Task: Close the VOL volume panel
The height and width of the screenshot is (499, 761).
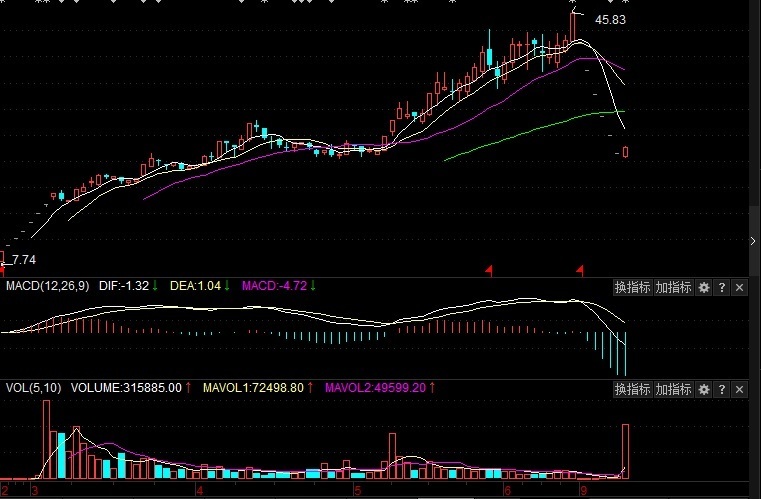Action: click(x=740, y=388)
